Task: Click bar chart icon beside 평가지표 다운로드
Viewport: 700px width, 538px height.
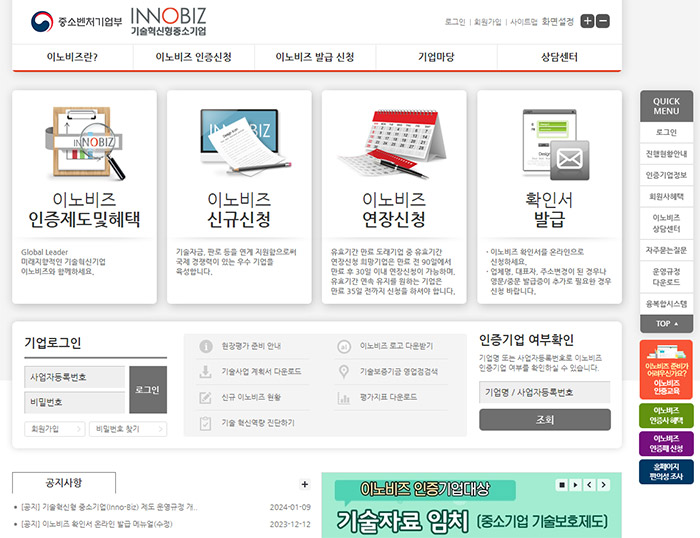Action: [344, 397]
